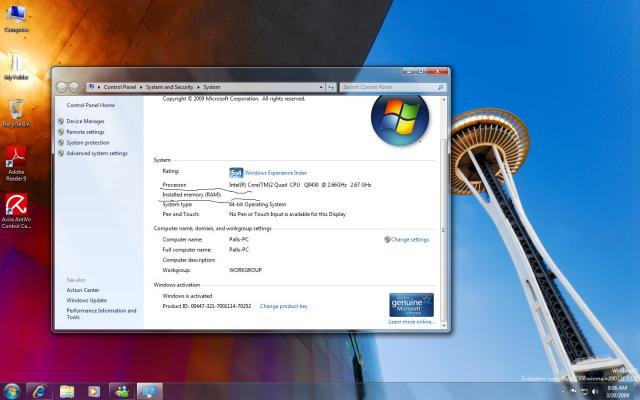Click the vertical scrollbar of System window

[444, 212]
